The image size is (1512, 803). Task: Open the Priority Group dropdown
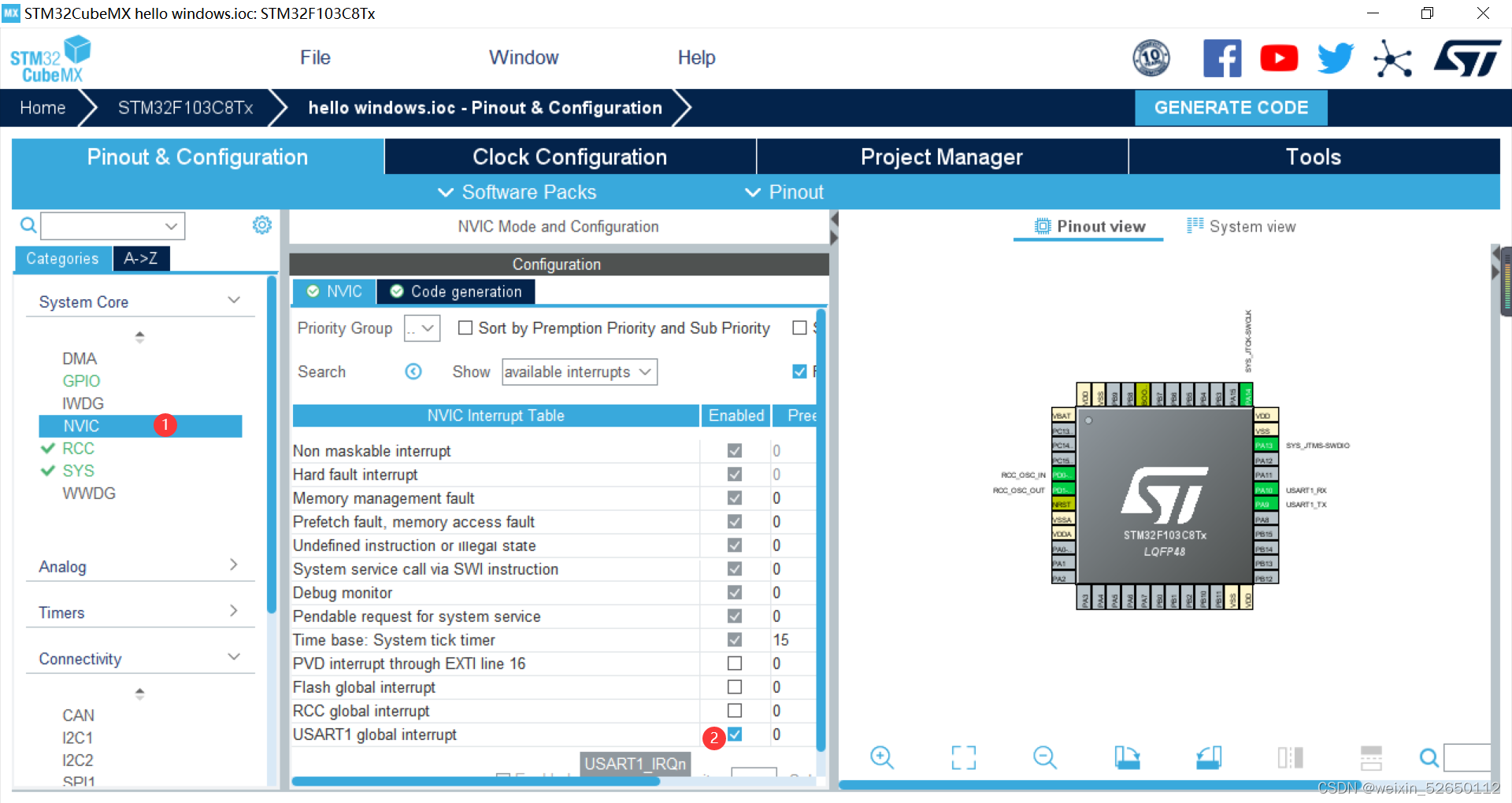[x=422, y=328]
